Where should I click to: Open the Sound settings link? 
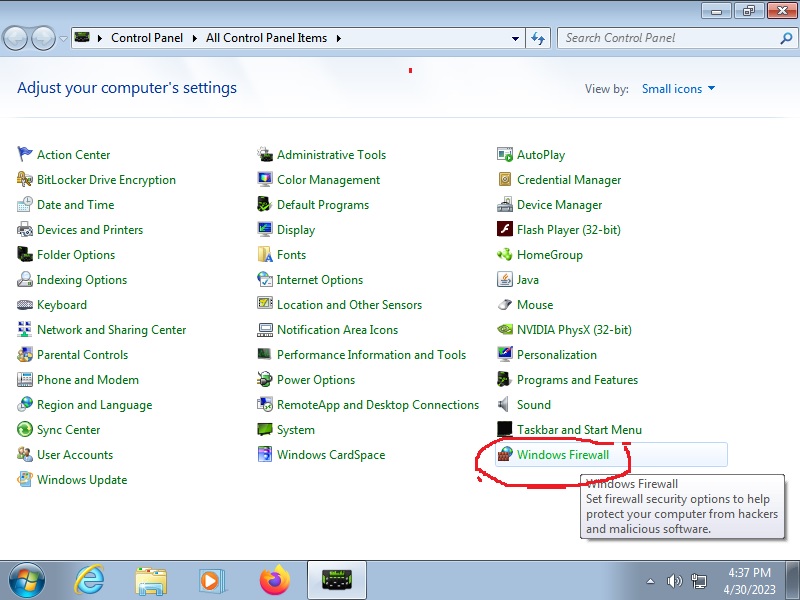click(x=534, y=405)
